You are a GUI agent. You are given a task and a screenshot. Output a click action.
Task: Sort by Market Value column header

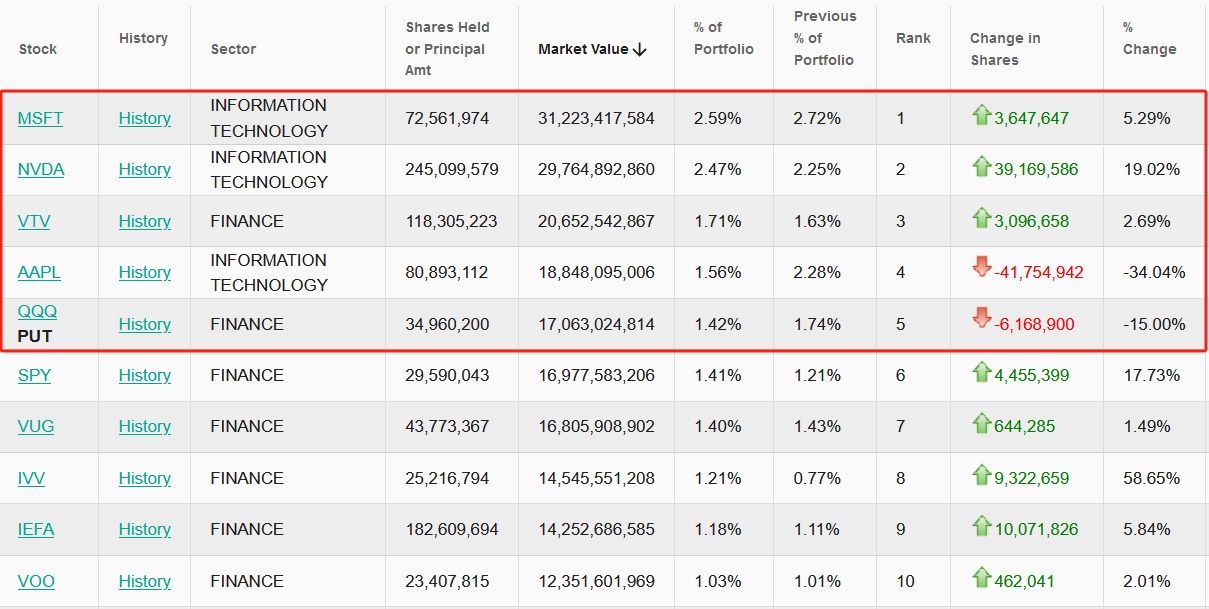coord(592,49)
